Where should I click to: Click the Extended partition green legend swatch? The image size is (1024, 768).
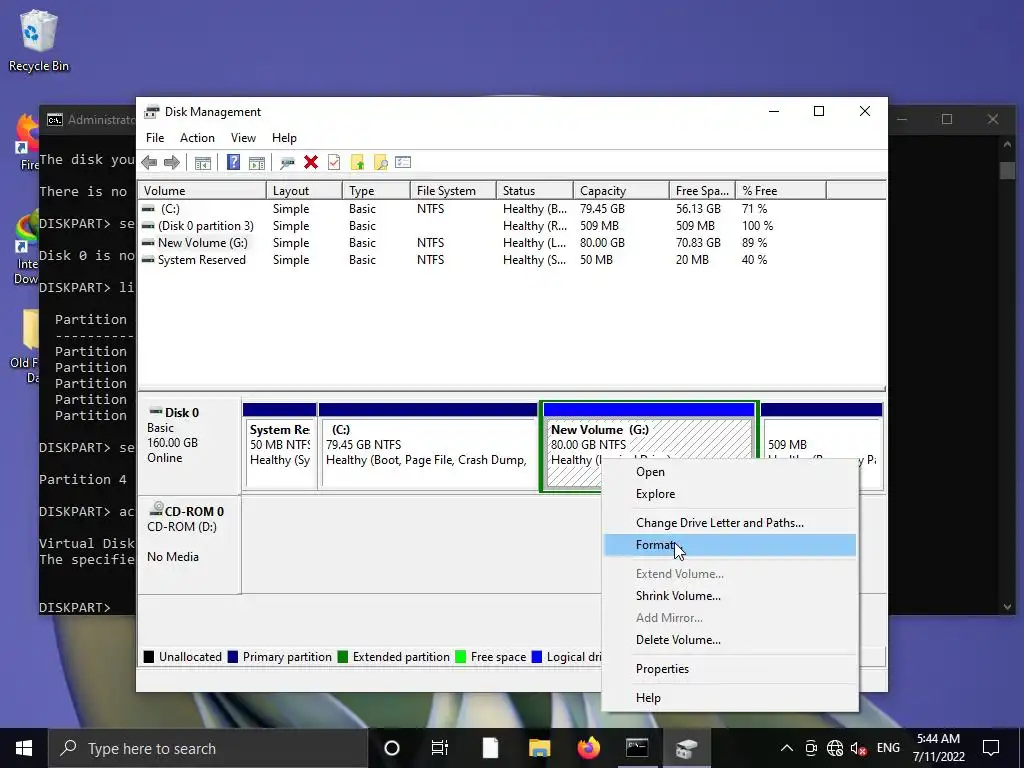click(x=343, y=657)
